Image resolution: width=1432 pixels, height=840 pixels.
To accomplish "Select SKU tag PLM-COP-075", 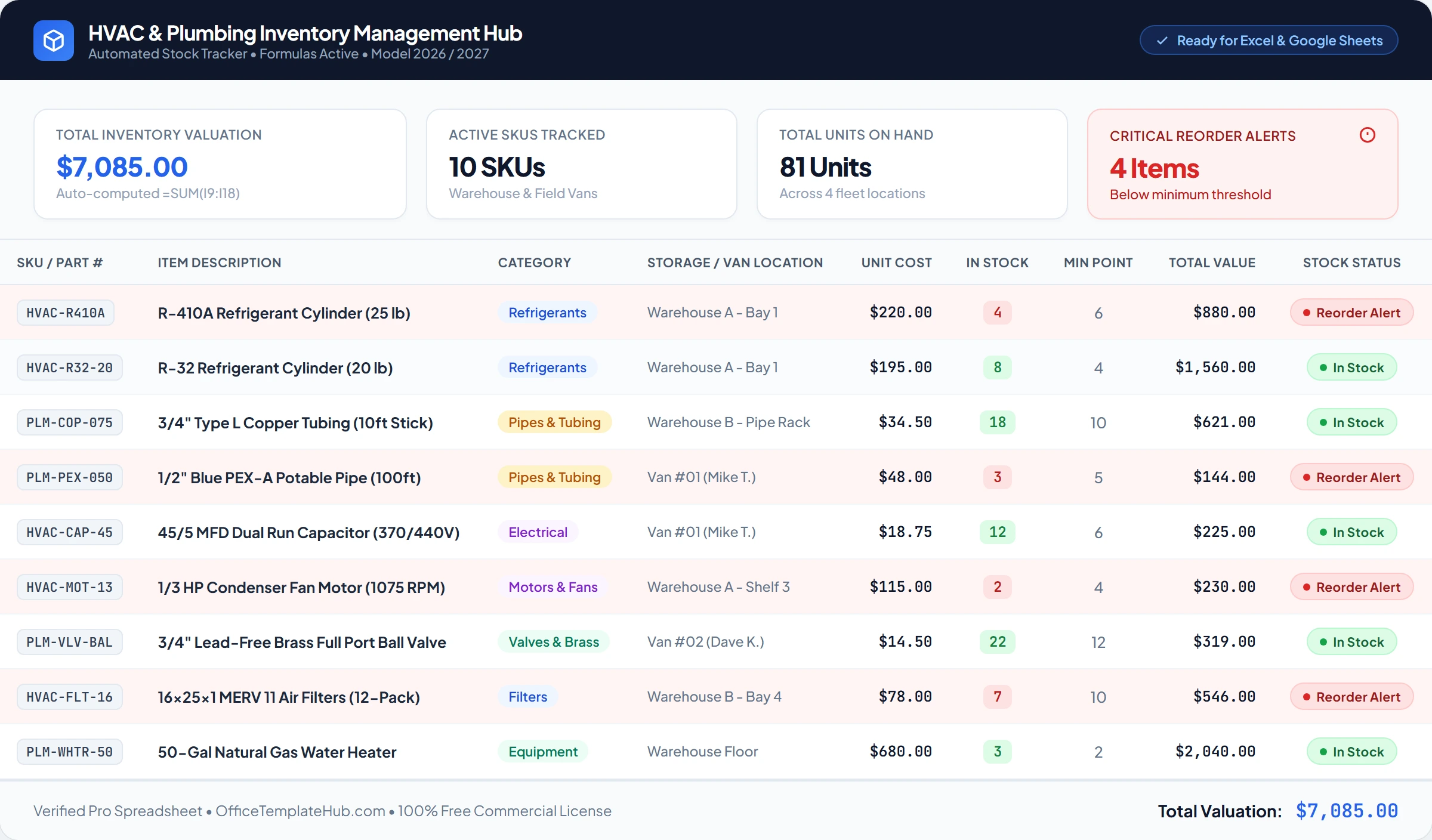I will point(69,422).
